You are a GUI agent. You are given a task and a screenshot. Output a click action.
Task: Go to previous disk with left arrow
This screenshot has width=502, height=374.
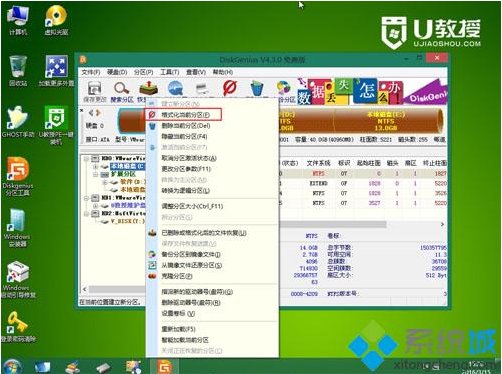pos(91,113)
